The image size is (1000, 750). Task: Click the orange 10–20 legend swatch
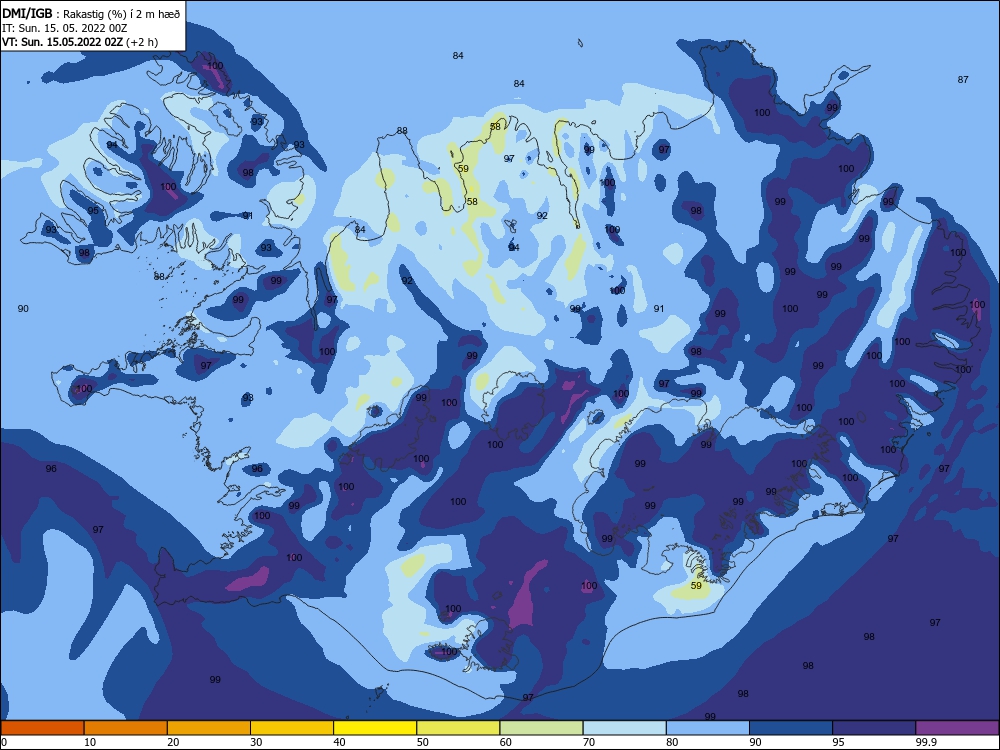[126, 728]
